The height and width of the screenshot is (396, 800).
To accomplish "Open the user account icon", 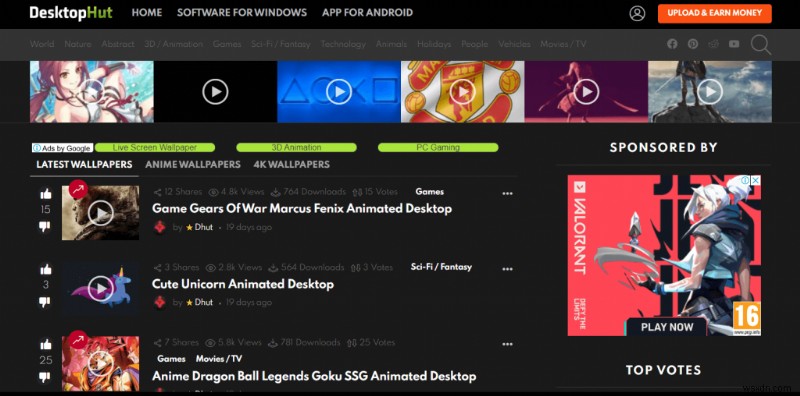I will click(x=637, y=13).
